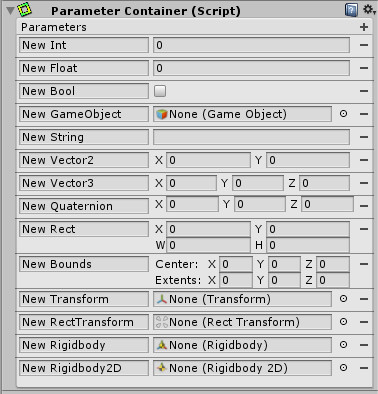Remove the New RectTransform parameter
The height and width of the screenshot is (394, 378).
[364, 322]
